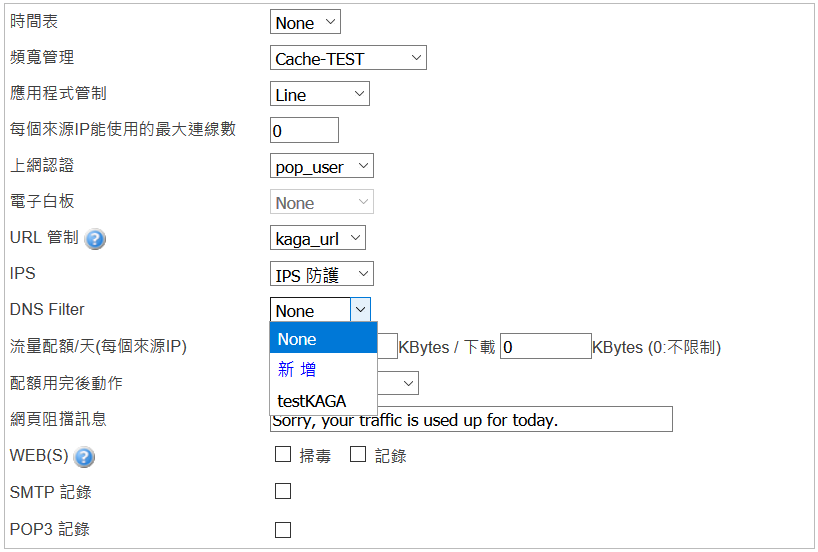Click the help icon beside WEB(S)
Image resolution: width=818 pixels, height=552 pixels.
tap(85, 457)
